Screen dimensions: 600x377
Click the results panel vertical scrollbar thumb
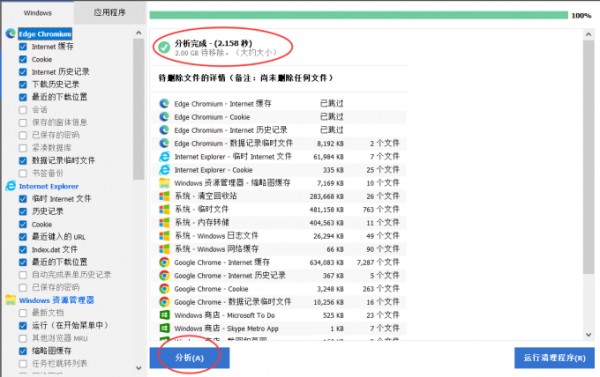(589, 157)
